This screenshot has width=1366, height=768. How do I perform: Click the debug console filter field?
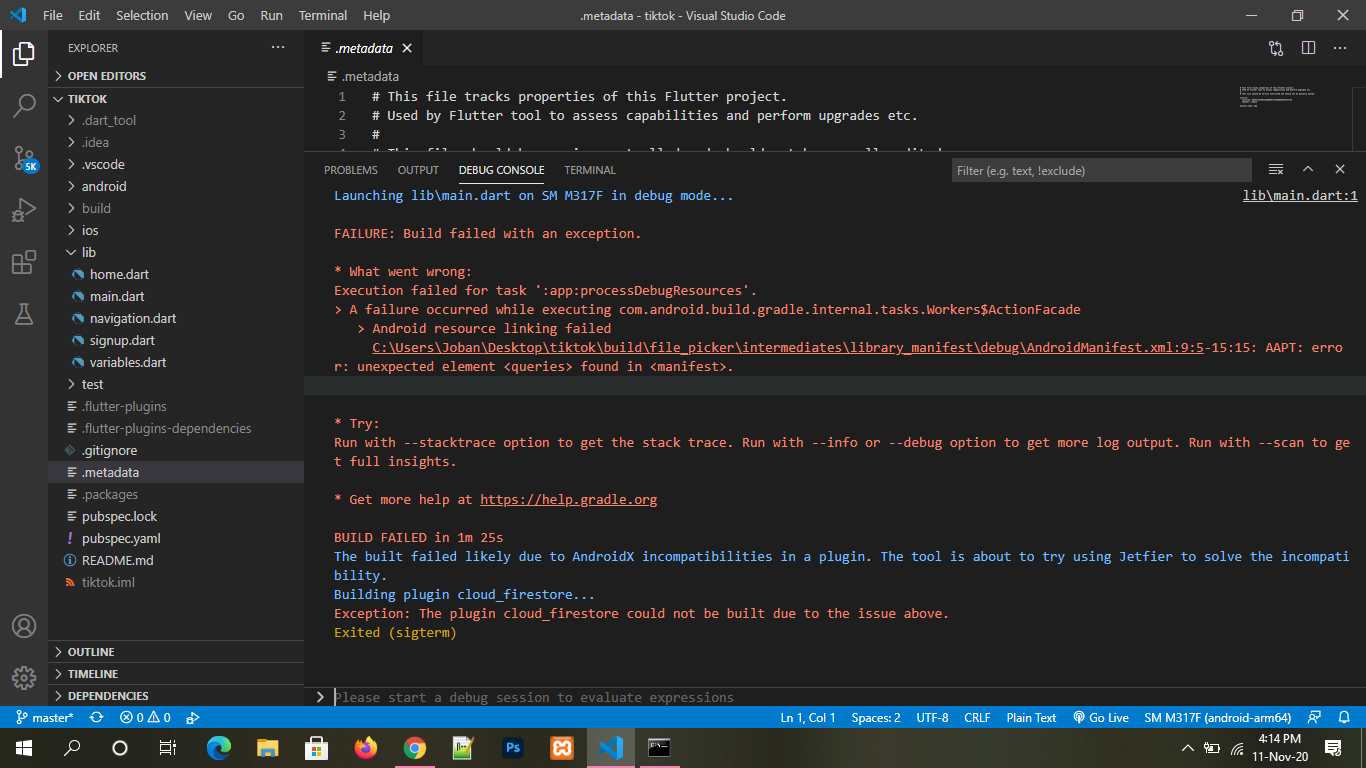click(1101, 170)
